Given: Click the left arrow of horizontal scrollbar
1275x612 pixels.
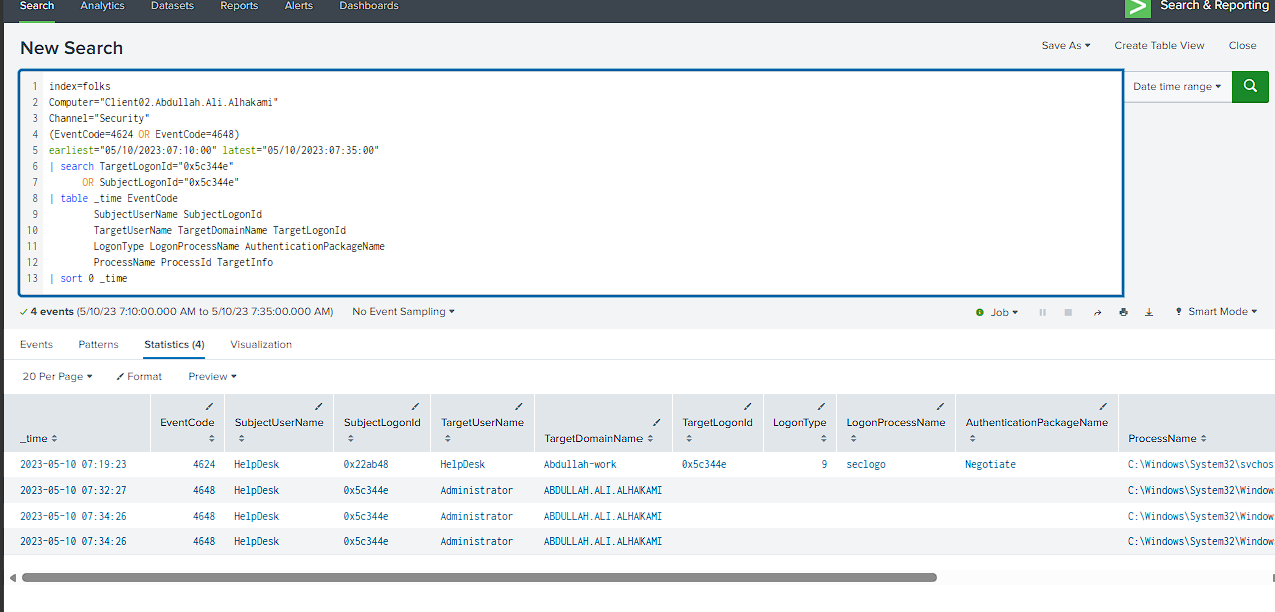Looking at the screenshot, I should (x=12, y=577).
